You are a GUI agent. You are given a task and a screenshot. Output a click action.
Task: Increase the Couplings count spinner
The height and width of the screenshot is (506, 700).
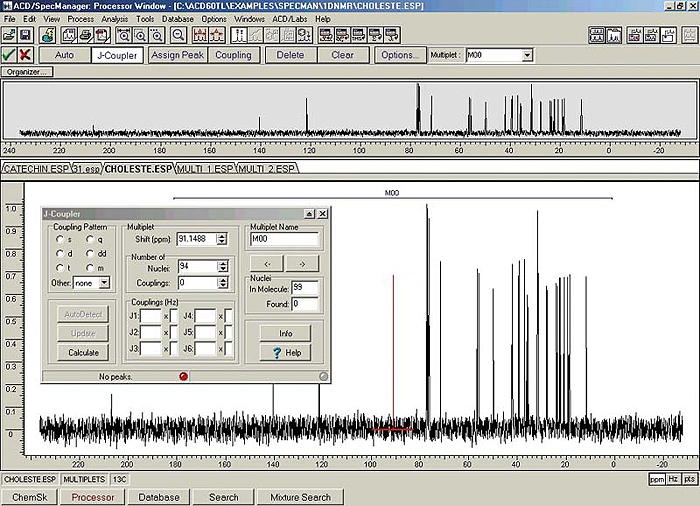(223, 280)
